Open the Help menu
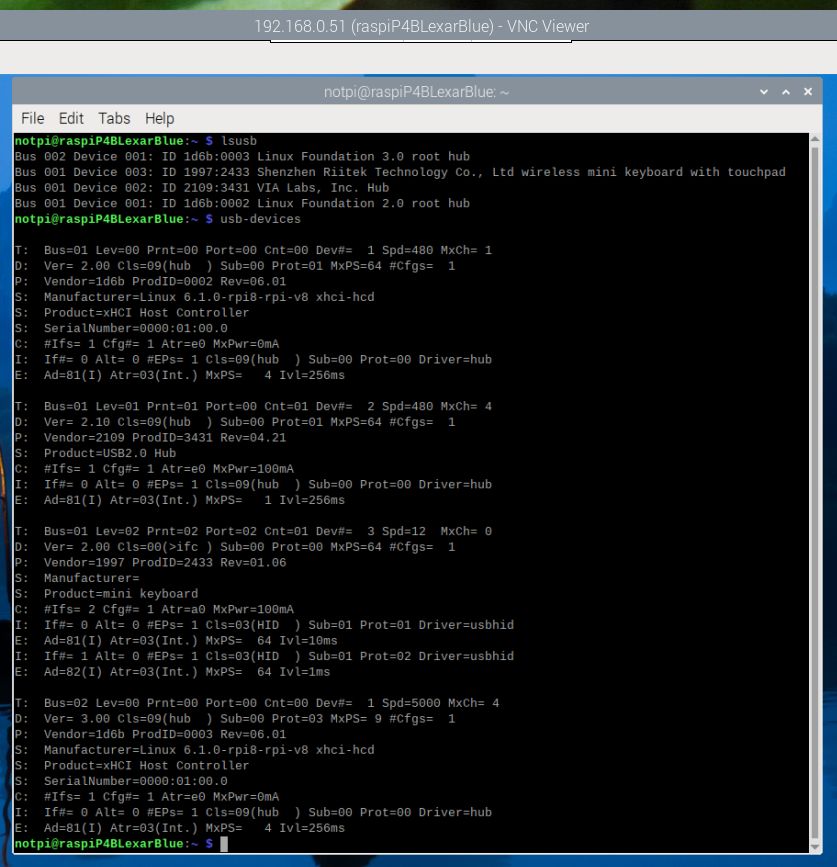 pos(159,118)
